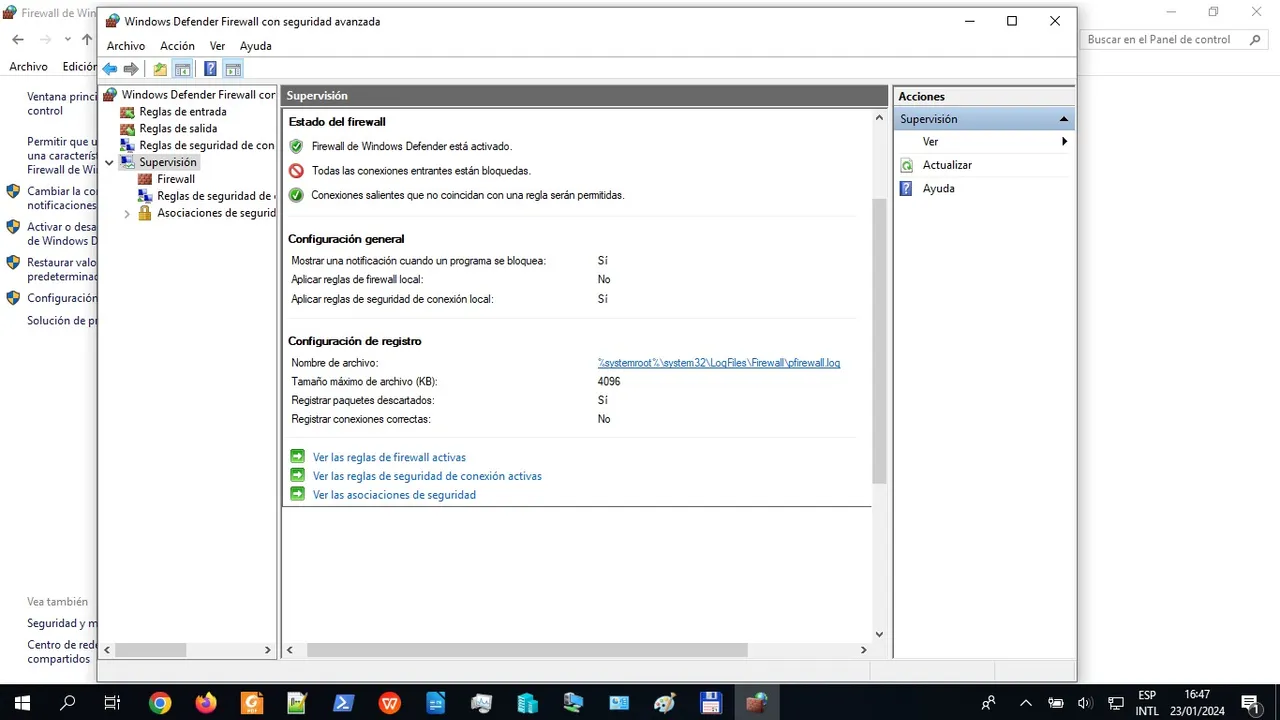Click the green shield icon for Firewall activado

tap(296, 146)
